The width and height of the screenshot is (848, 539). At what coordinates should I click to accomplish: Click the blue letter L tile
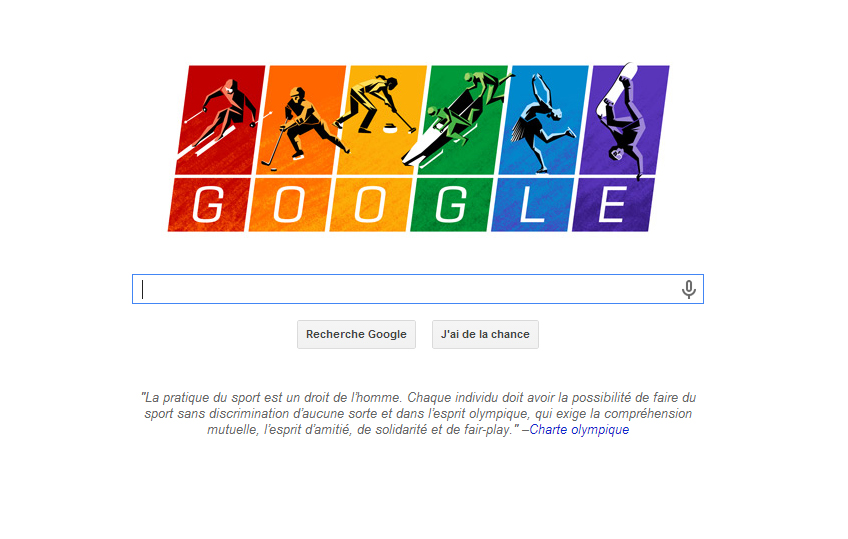click(532, 205)
